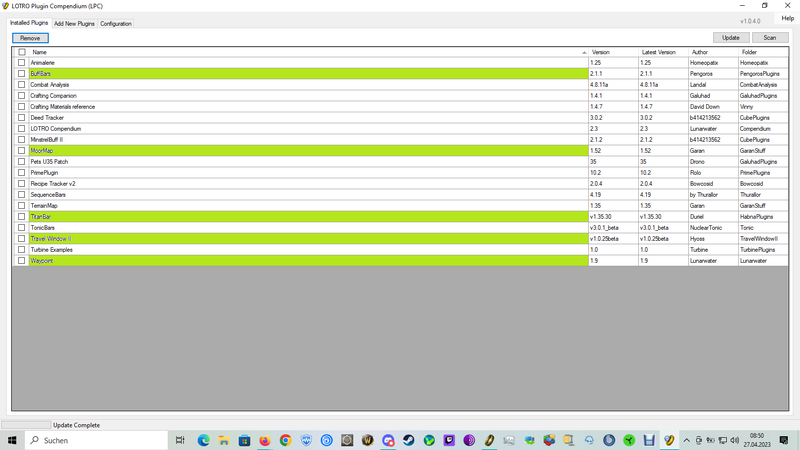Click the Scan button
This screenshot has width=800, height=450.
(x=770, y=38)
